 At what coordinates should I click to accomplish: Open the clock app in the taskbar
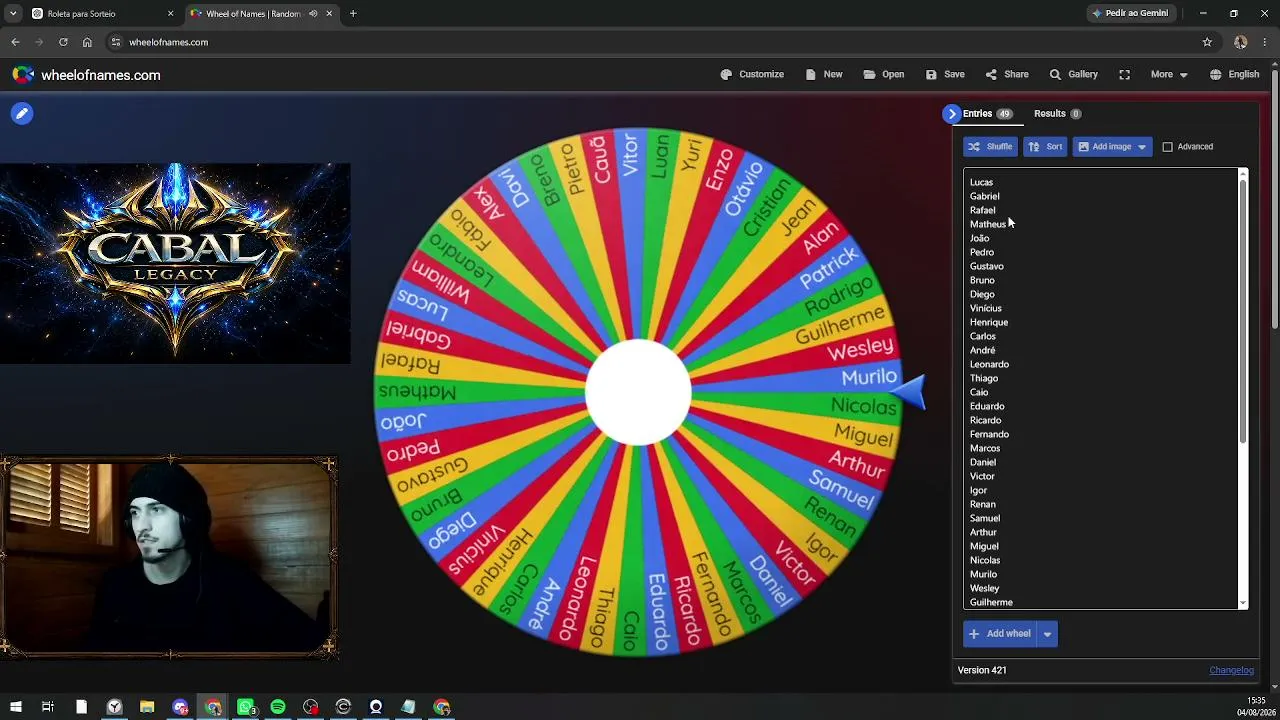115,707
